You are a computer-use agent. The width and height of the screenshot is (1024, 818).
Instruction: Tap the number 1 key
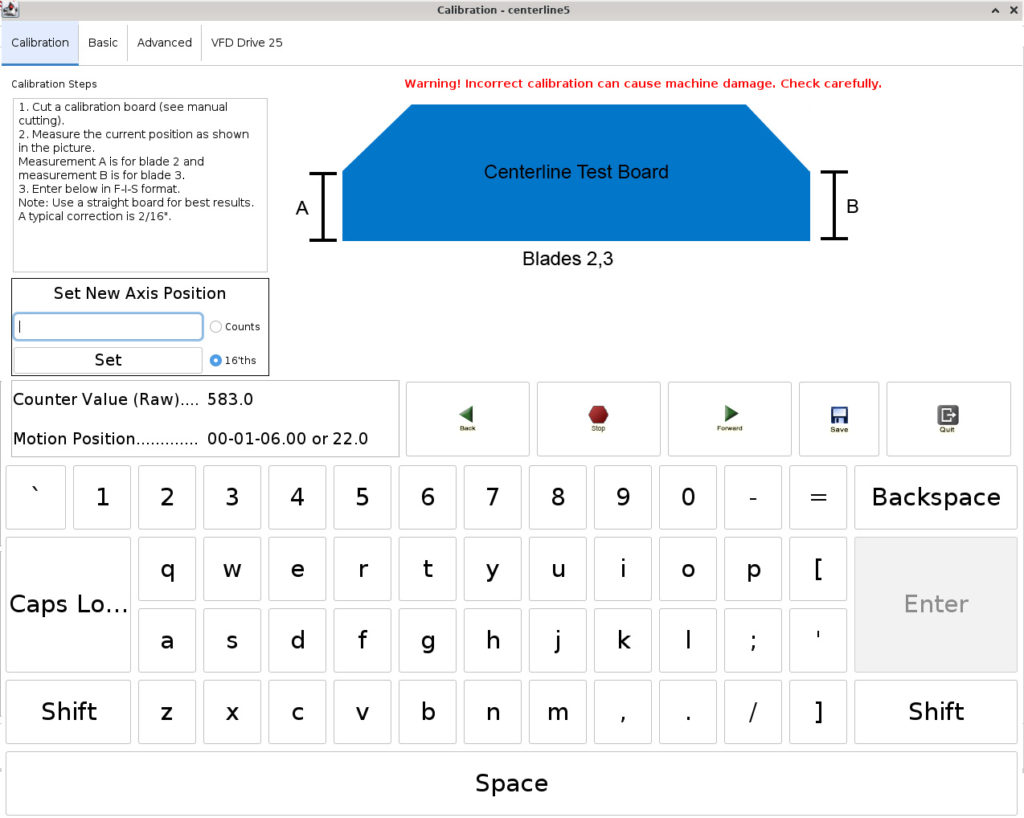point(102,497)
